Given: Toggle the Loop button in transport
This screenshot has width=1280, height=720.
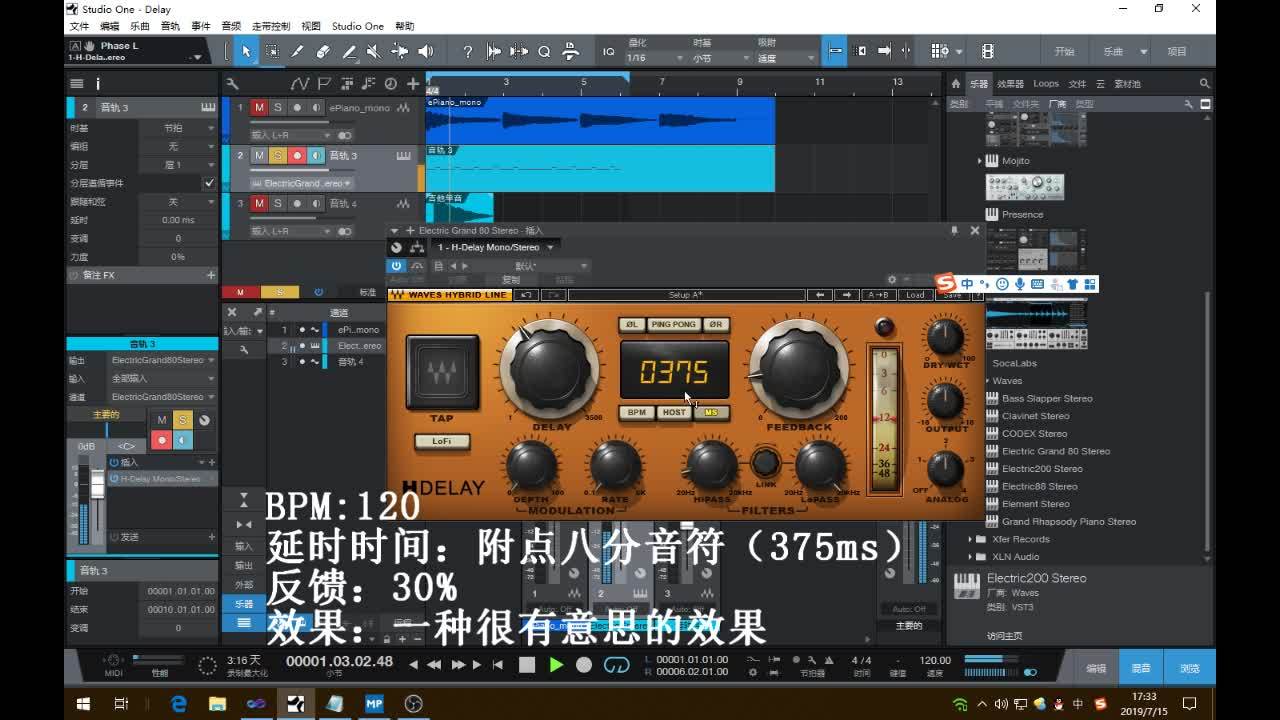Looking at the screenshot, I should [x=617, y=665].
